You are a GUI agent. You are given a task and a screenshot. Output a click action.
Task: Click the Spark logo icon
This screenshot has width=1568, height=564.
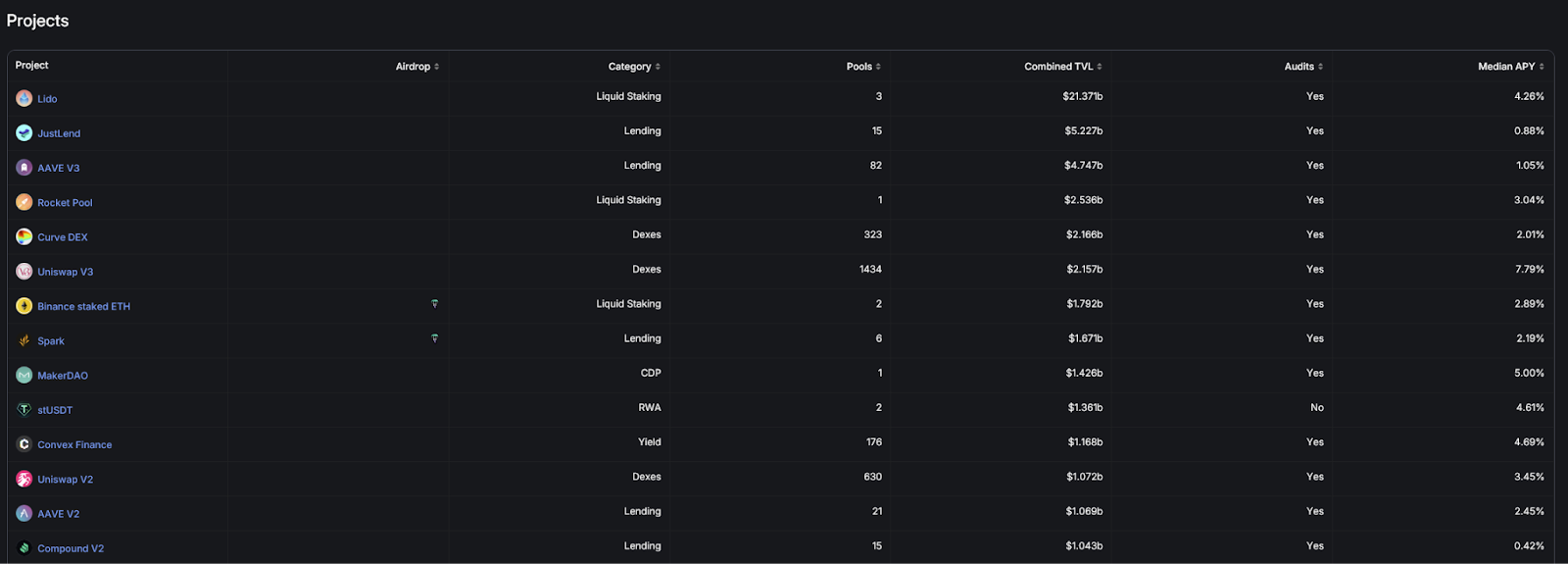(24, 340)
